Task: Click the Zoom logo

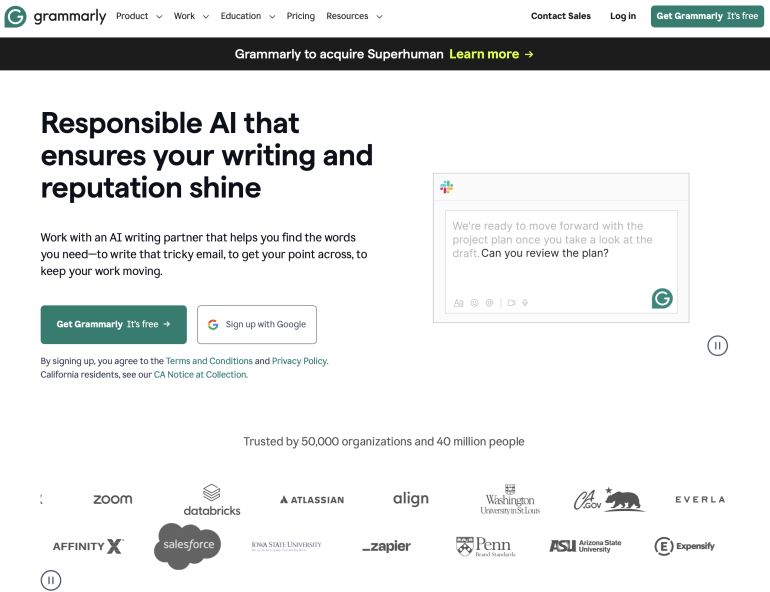Action: [x=113, y=499]
